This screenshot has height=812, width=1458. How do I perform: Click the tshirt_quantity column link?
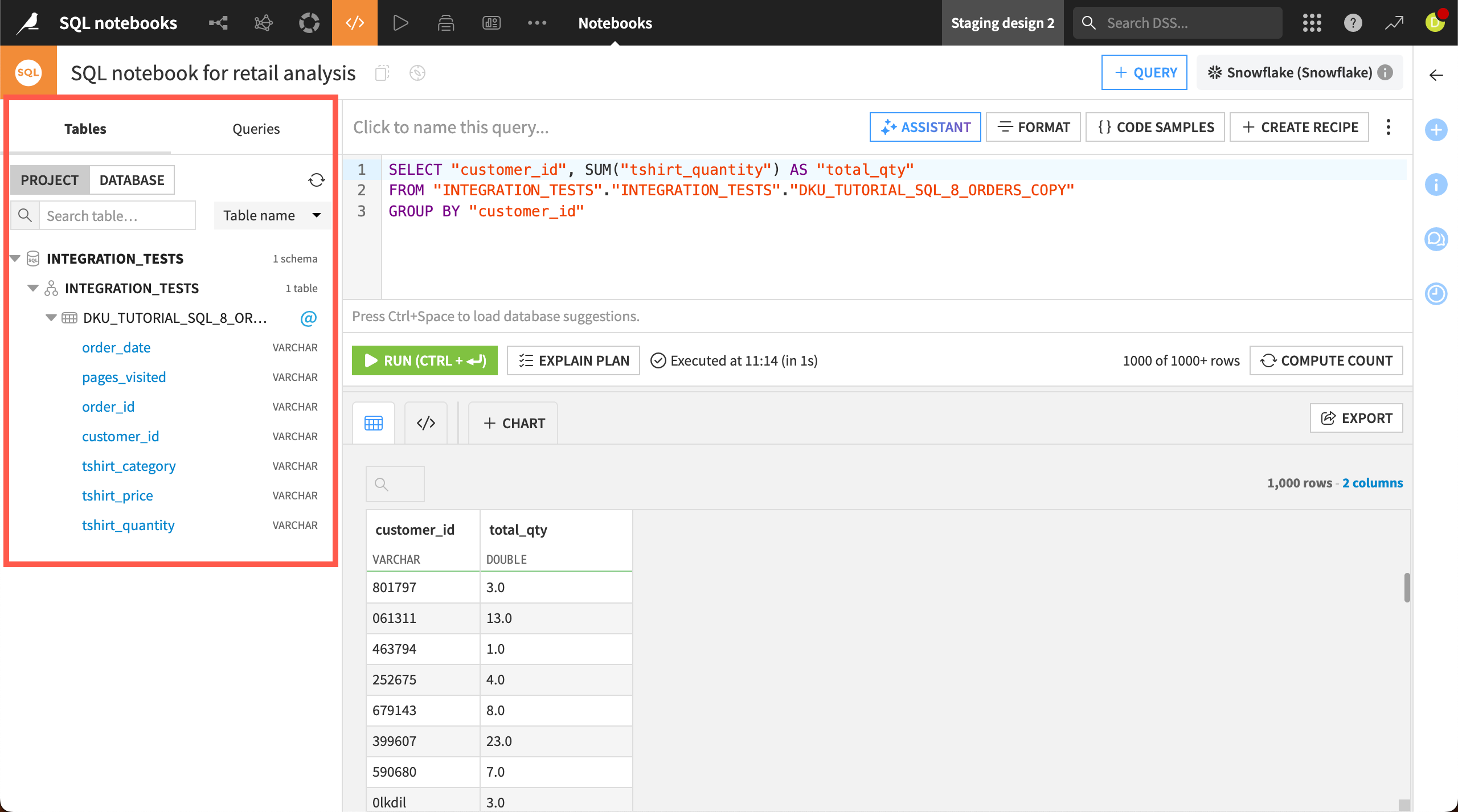128,524
